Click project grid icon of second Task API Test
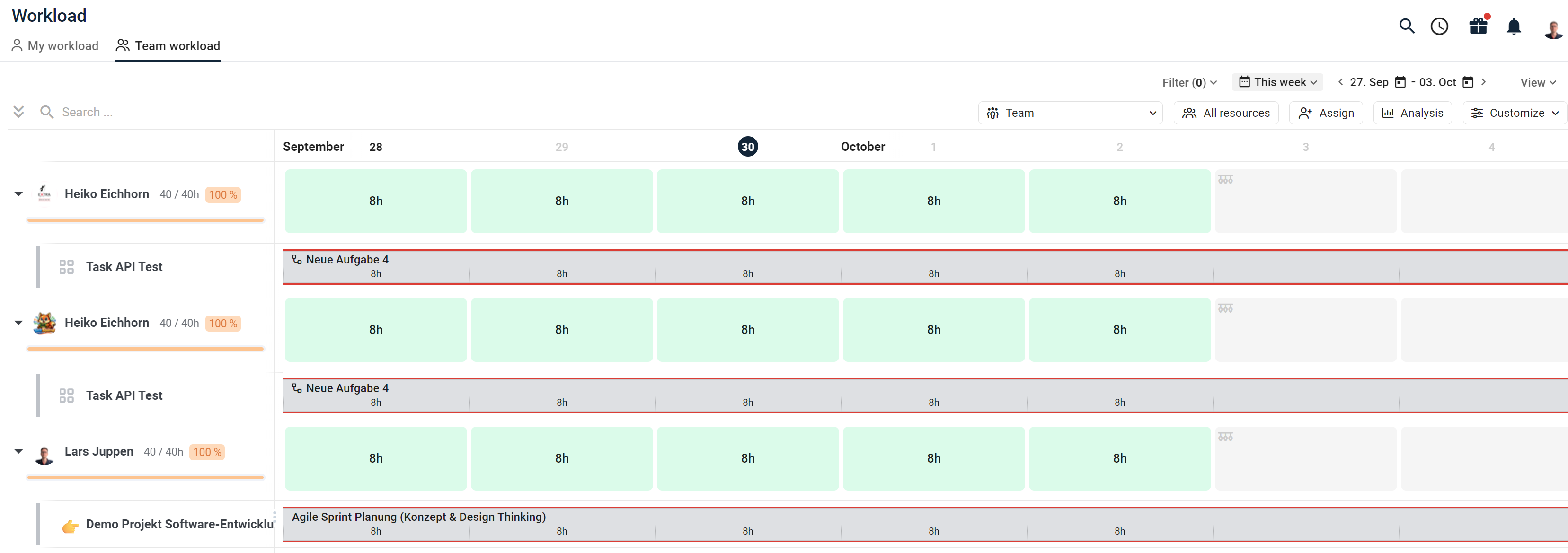The image size is (1568, 553). click(x=66, y=395)
